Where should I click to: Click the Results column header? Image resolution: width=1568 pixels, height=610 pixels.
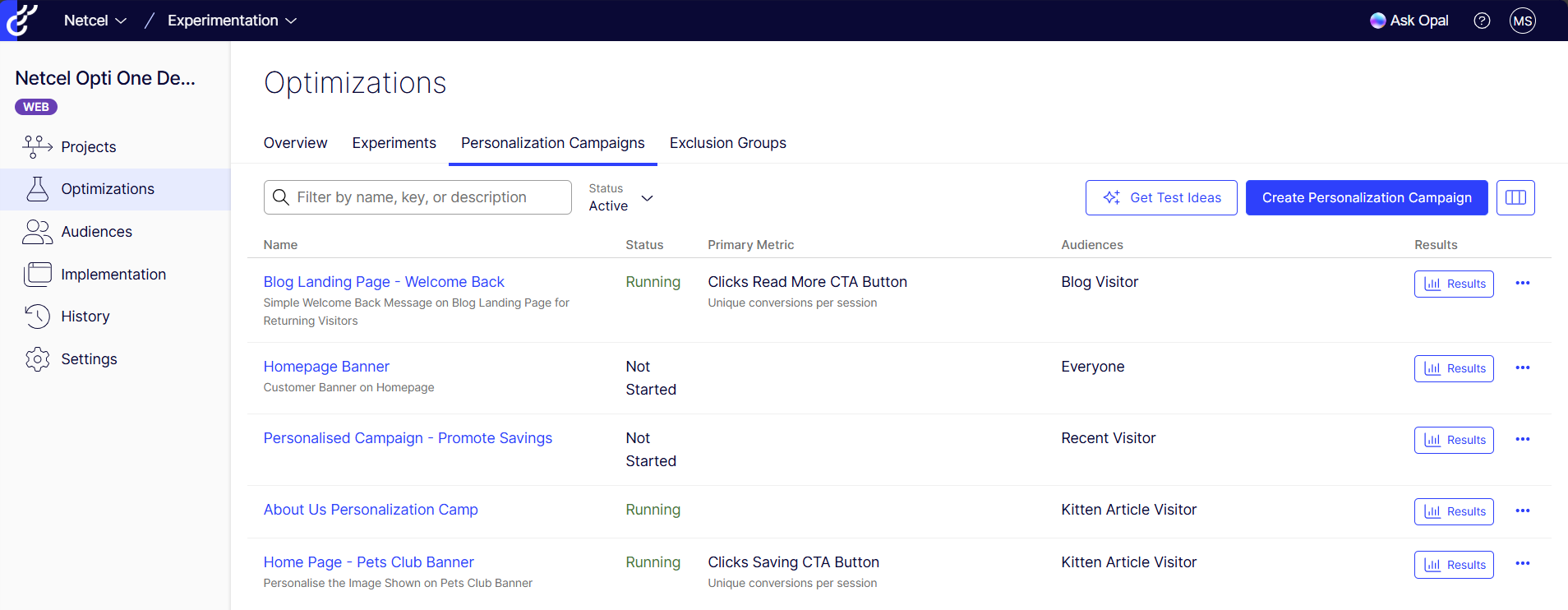[x=1436, y=245]
